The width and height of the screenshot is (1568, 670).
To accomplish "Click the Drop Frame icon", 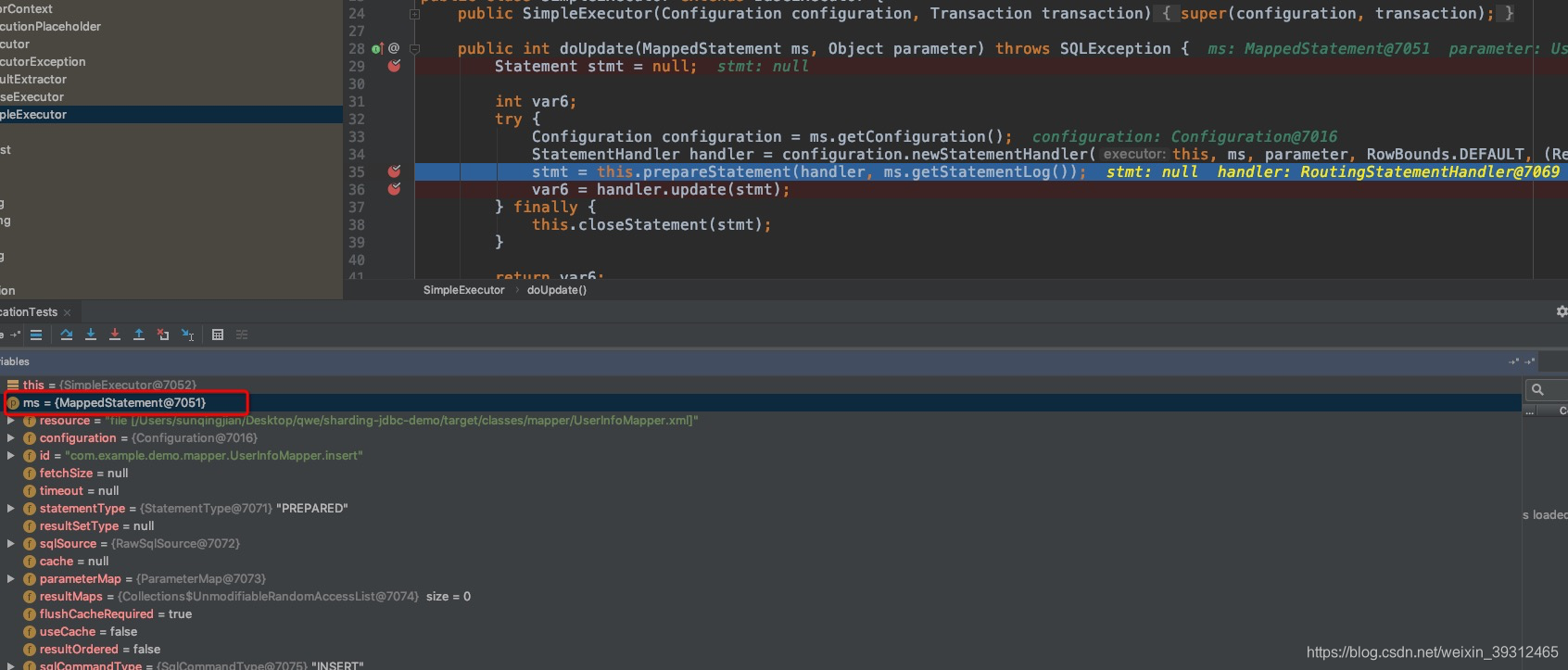I will pyautogui.click(x=163, y=335).
